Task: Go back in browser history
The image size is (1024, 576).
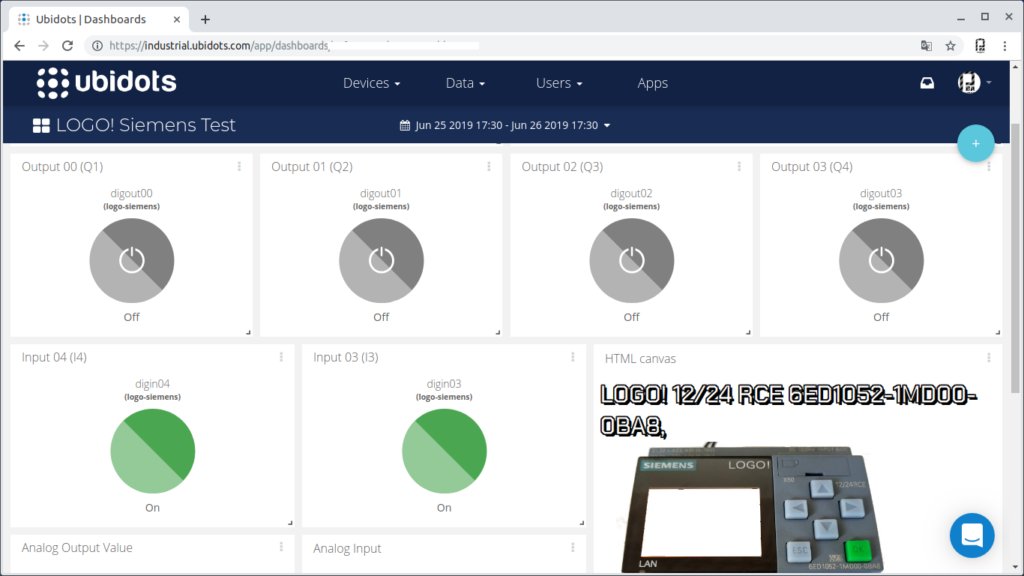Action: pyautogui.click(x=20, y=46)
